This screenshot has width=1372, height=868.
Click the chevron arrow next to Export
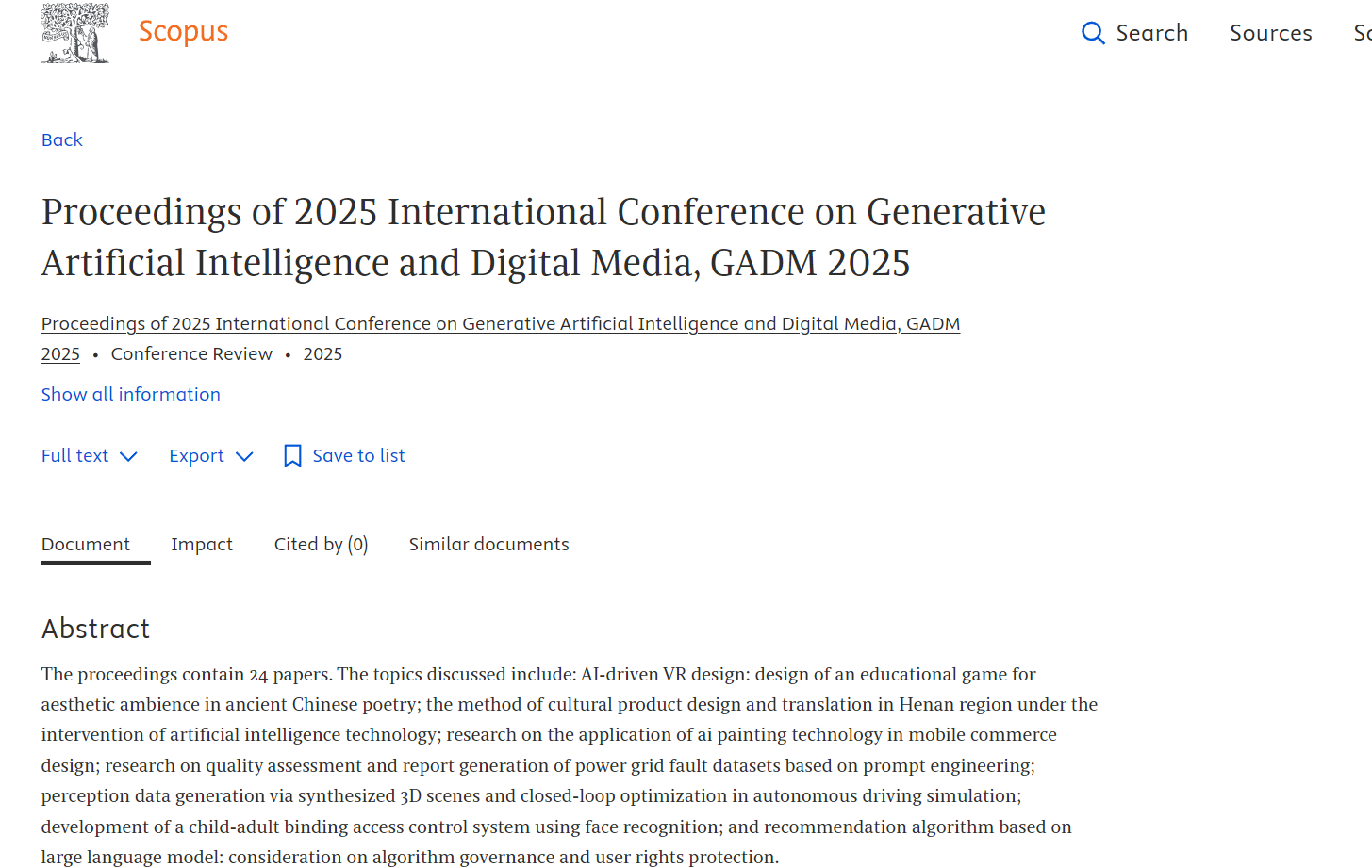(x=244, y=456)
